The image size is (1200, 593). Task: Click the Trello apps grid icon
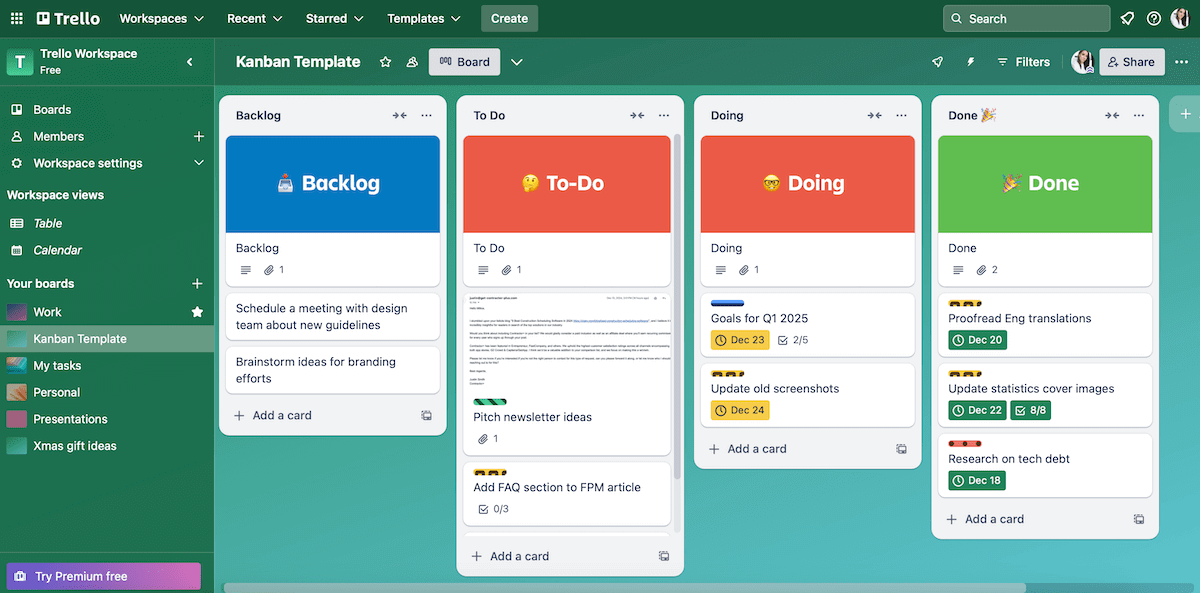(x=15, y=17)
